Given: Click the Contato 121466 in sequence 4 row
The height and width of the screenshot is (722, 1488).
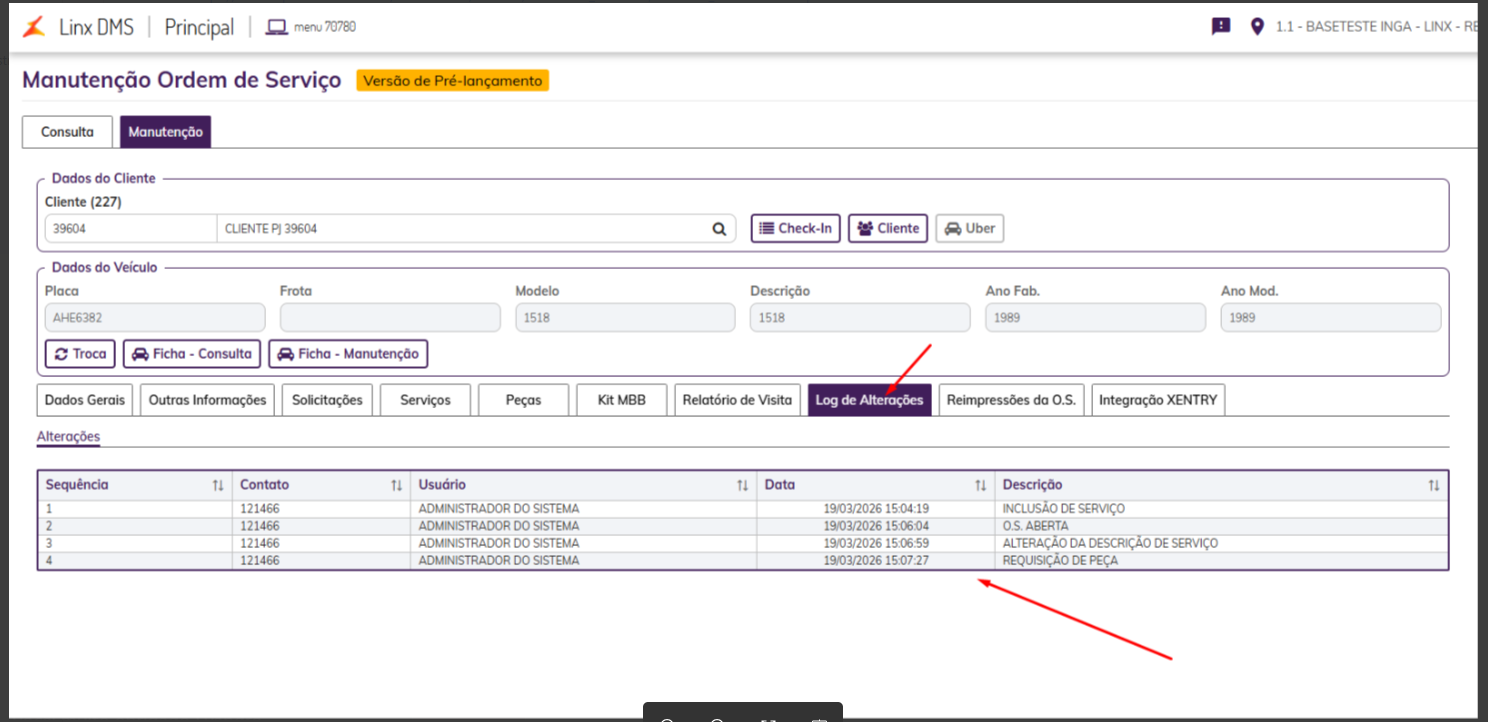Looking at the screenshot, I should [258, 561].
